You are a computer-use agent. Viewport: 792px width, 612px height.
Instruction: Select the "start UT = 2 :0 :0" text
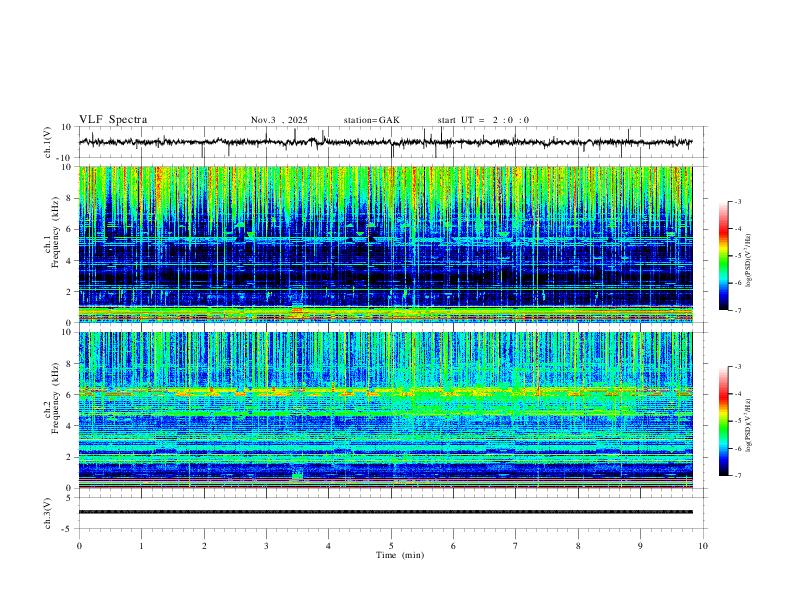tap(483, 120)
